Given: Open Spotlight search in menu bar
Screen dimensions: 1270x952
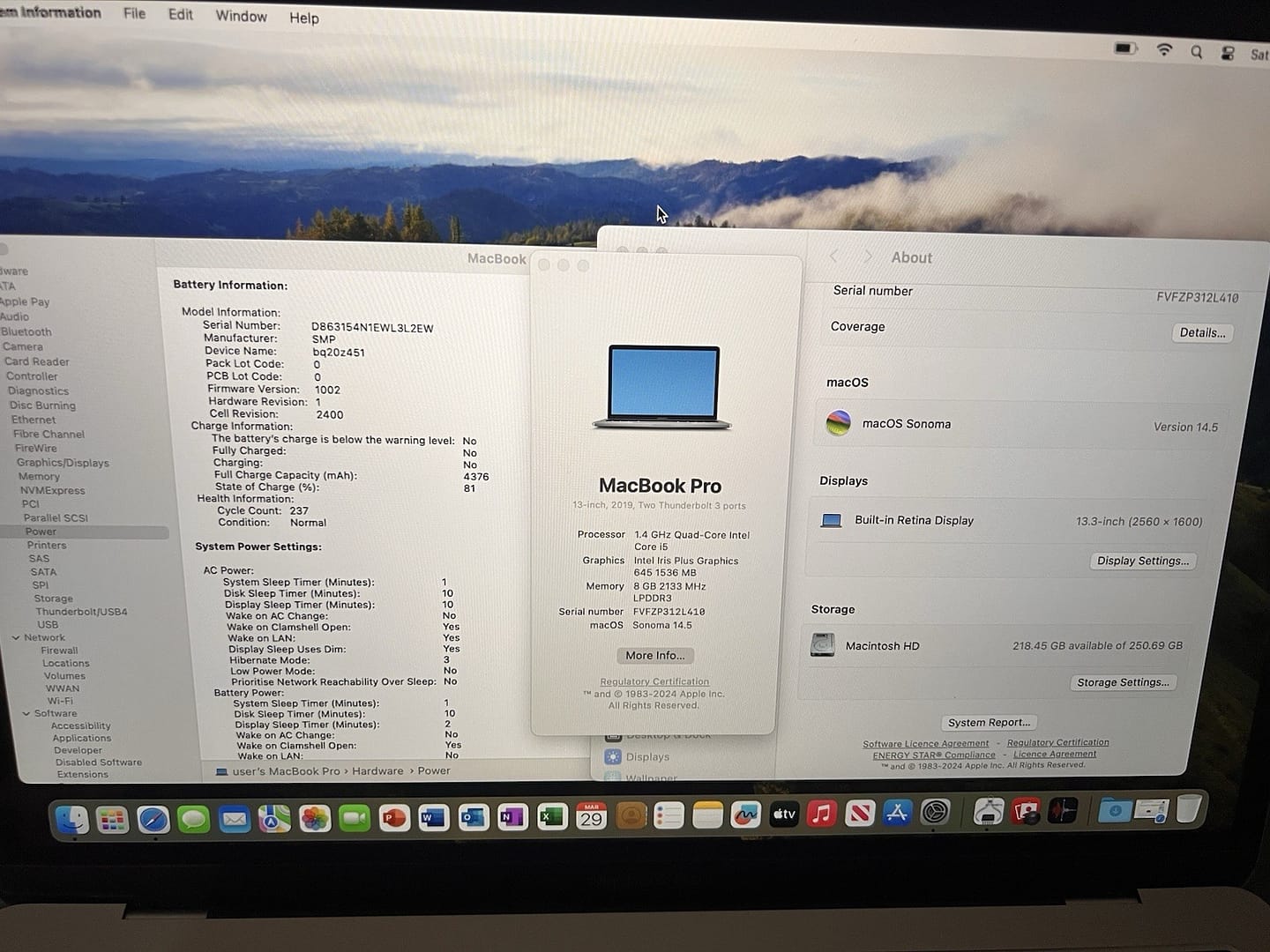Looking at the screenshot, I should [1197, 52].
